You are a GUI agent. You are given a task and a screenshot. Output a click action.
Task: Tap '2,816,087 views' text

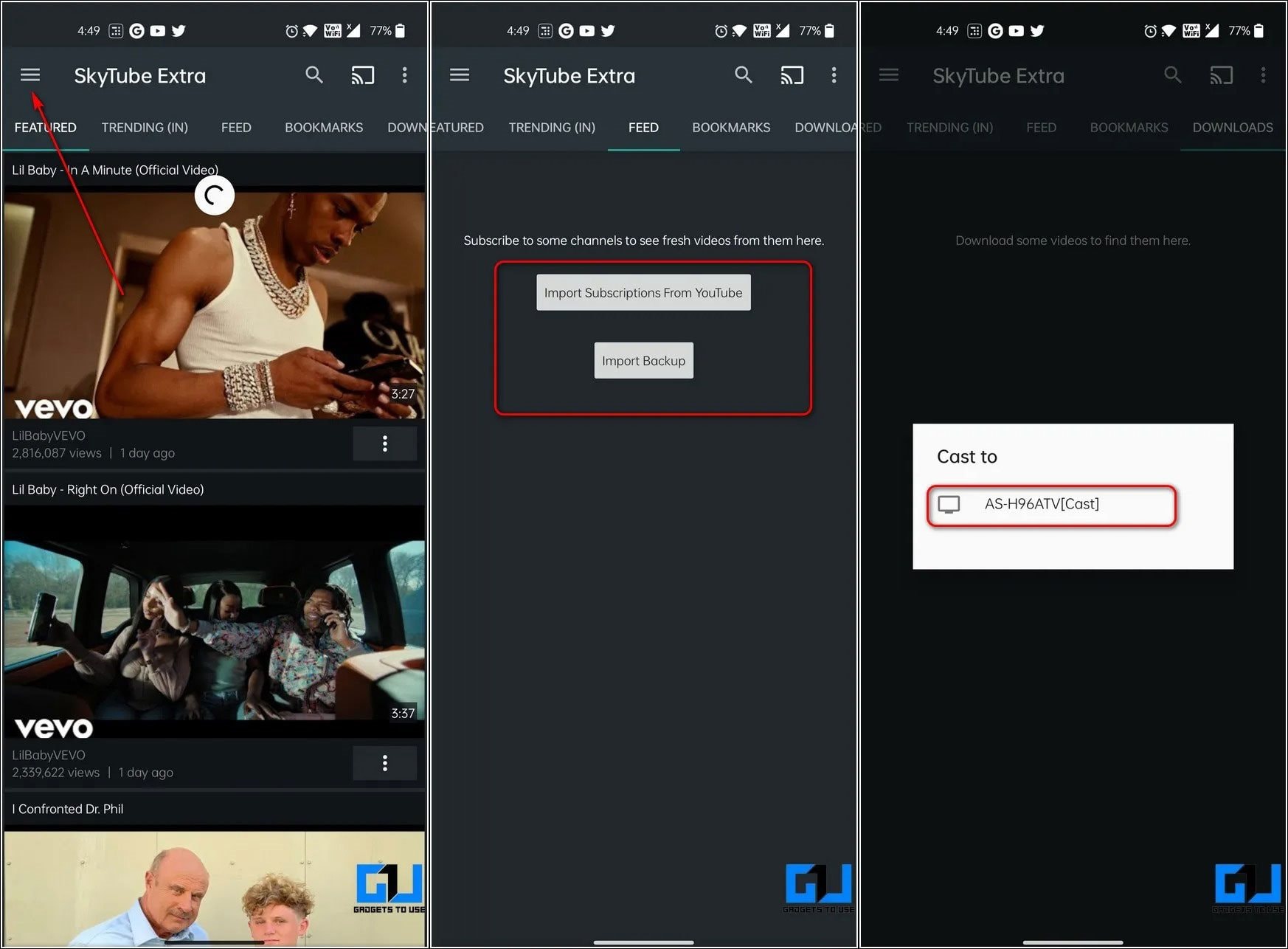click(57, 453)
